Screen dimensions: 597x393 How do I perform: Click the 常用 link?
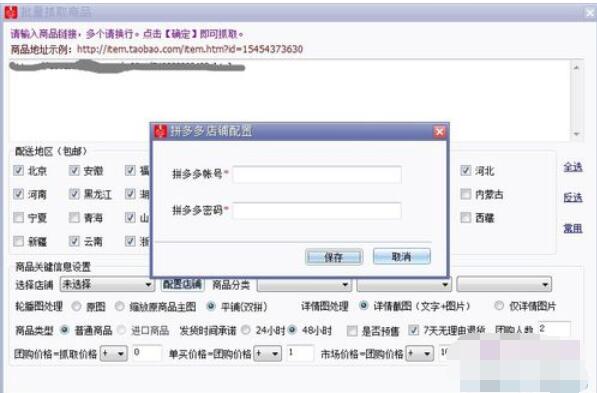point(573,228)
